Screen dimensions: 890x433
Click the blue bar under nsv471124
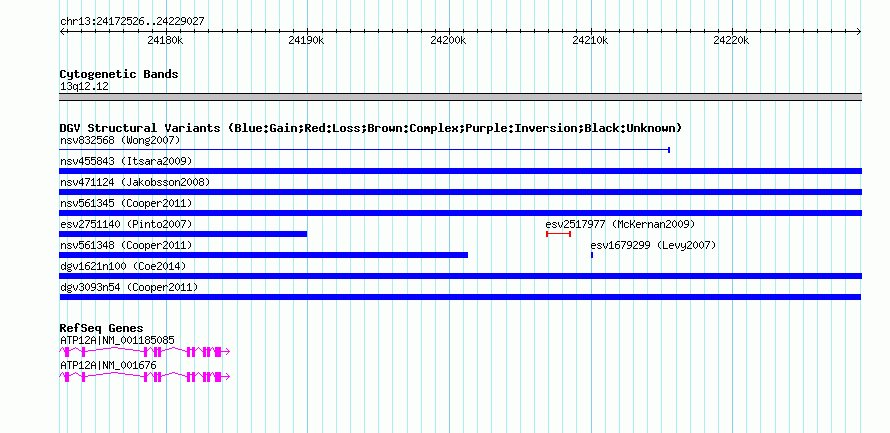460,192
